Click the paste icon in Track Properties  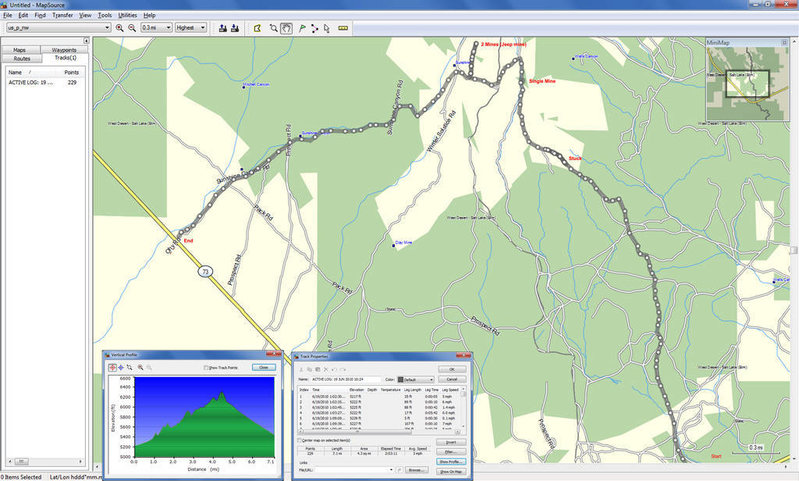(317, 369)
